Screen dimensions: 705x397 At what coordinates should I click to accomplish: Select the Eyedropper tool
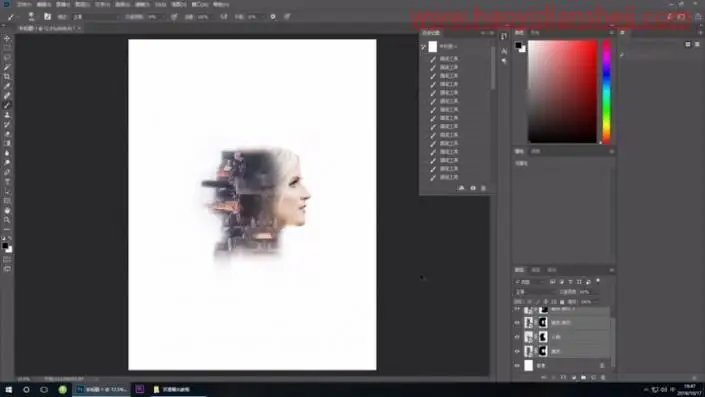point(7,86)
